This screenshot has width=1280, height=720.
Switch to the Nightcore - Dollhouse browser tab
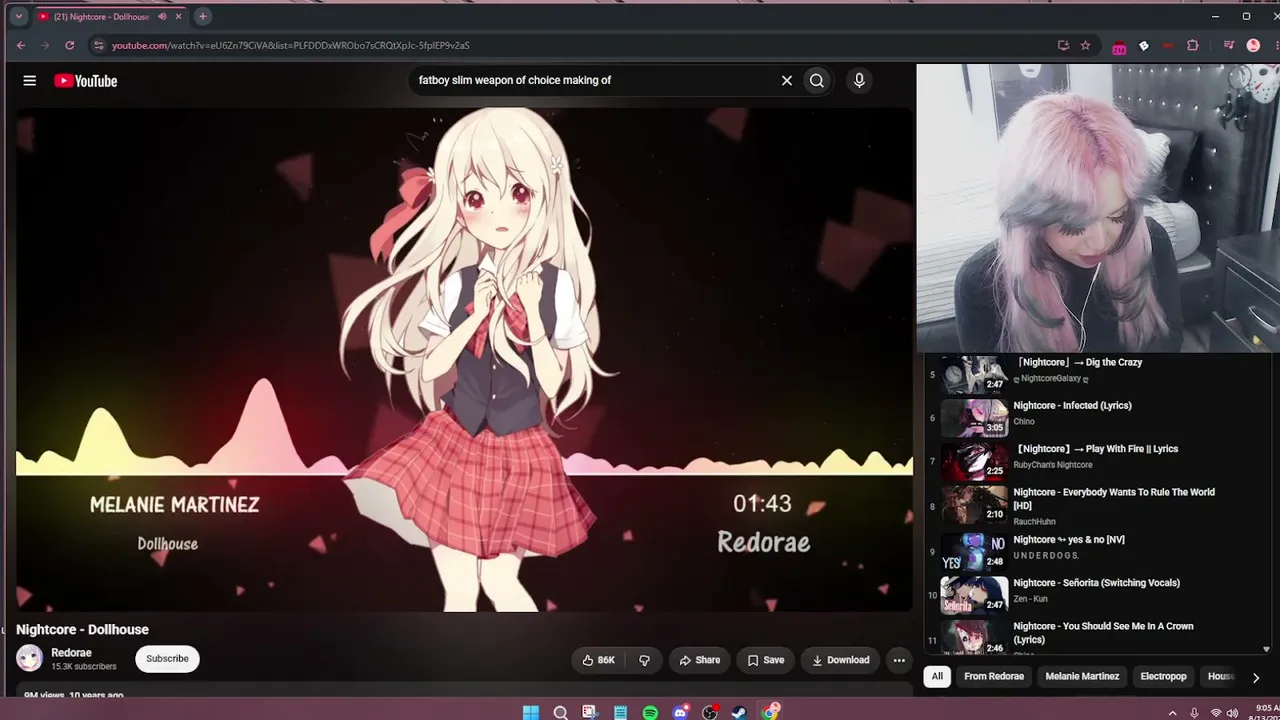pos(110,16)
